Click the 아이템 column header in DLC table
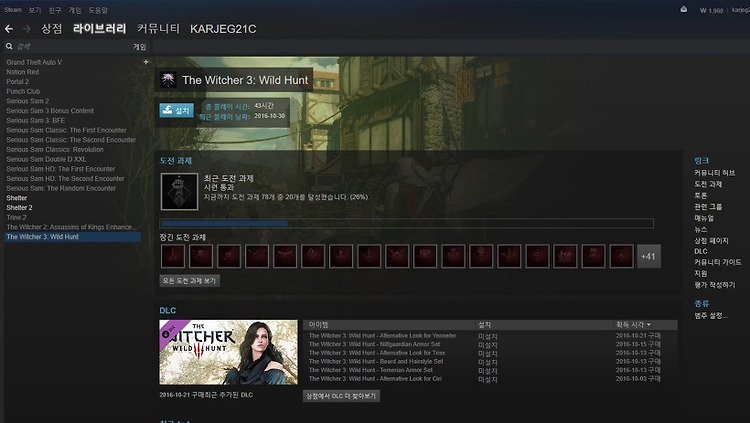This screenshot has height=423, width=750. (x=319, y=325)
